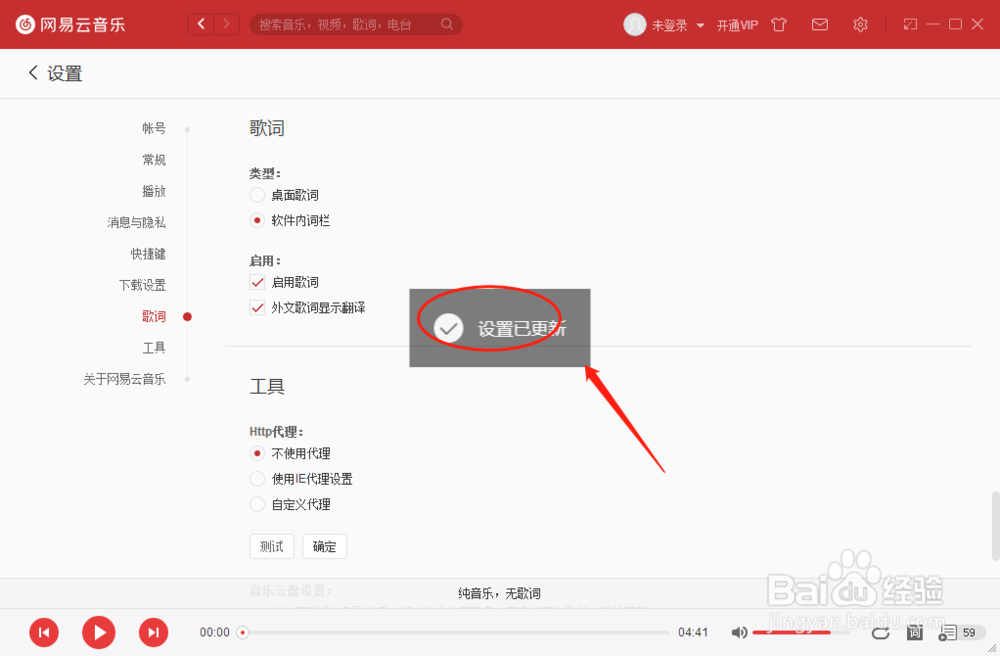The width and height of the screenshot is (1000, 656).
Task: Jump to 帐号 settings section
Action: [x=154, y=128]
